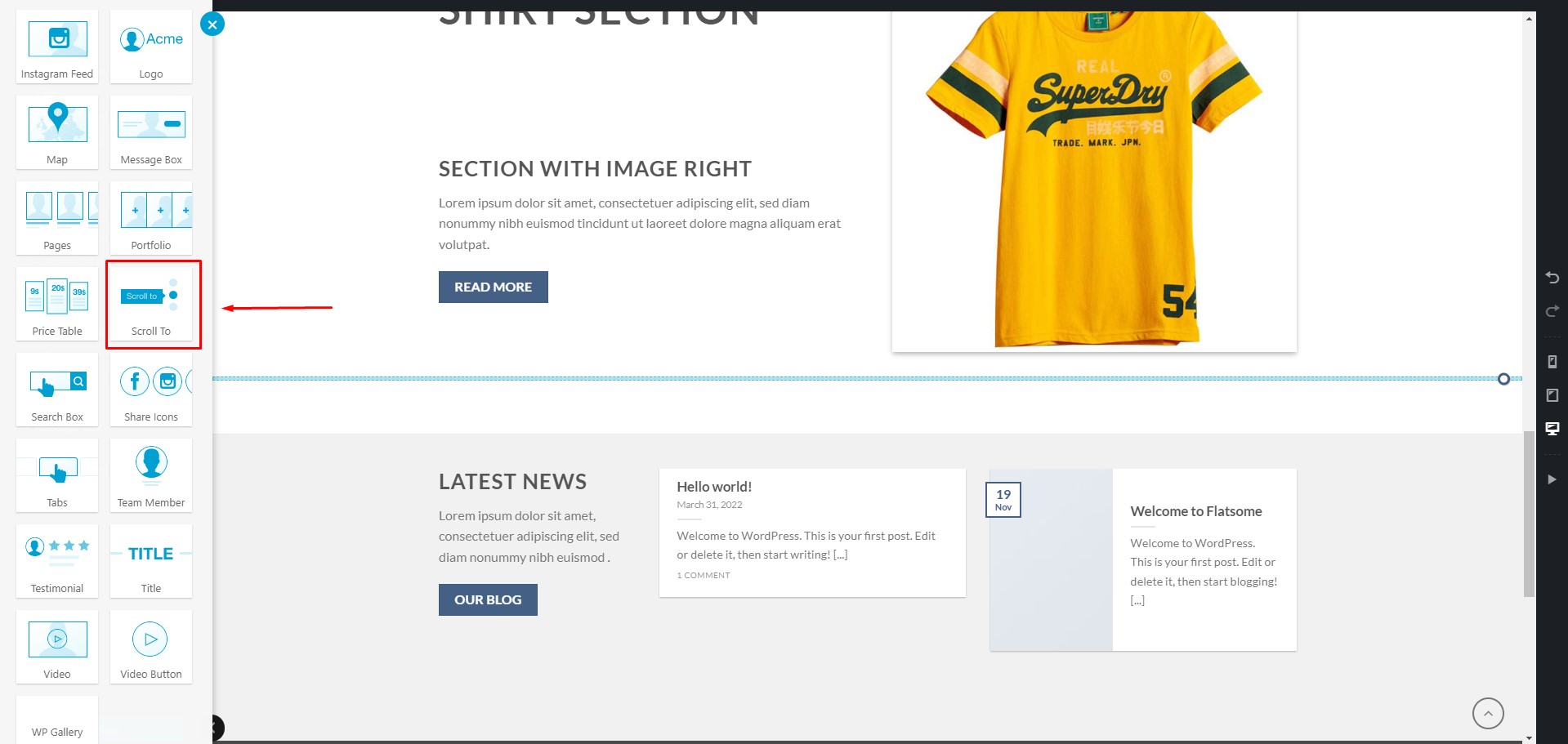
Task: Click the scrollbar down arrow
Action: coord(1529,737)
